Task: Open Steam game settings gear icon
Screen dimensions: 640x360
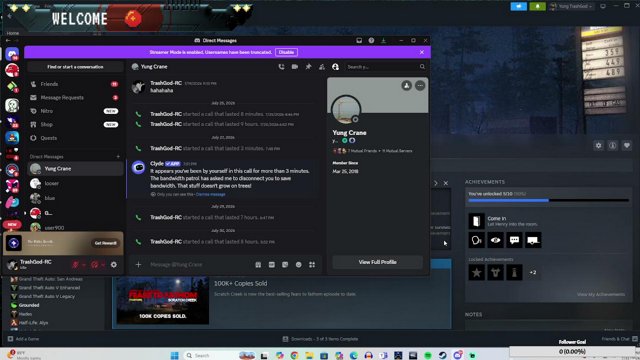Action: (598, 145)
